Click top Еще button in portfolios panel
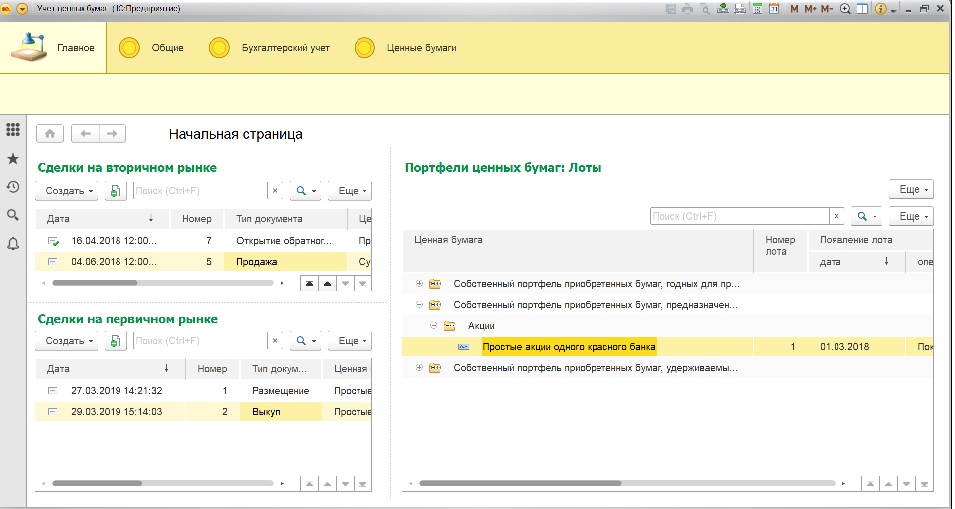The image size is (955, 509). tap(911, 189)
